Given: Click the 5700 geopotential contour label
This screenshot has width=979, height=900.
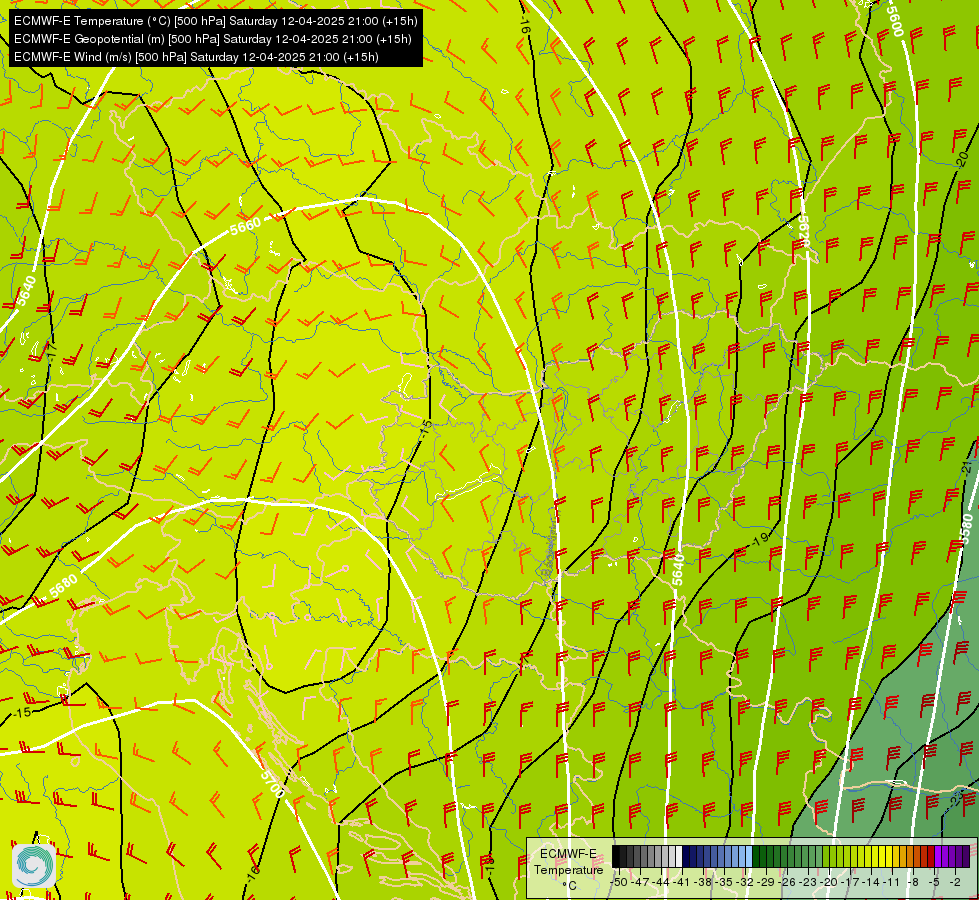Looking at the screenshot, I should [x=272, y=783].
